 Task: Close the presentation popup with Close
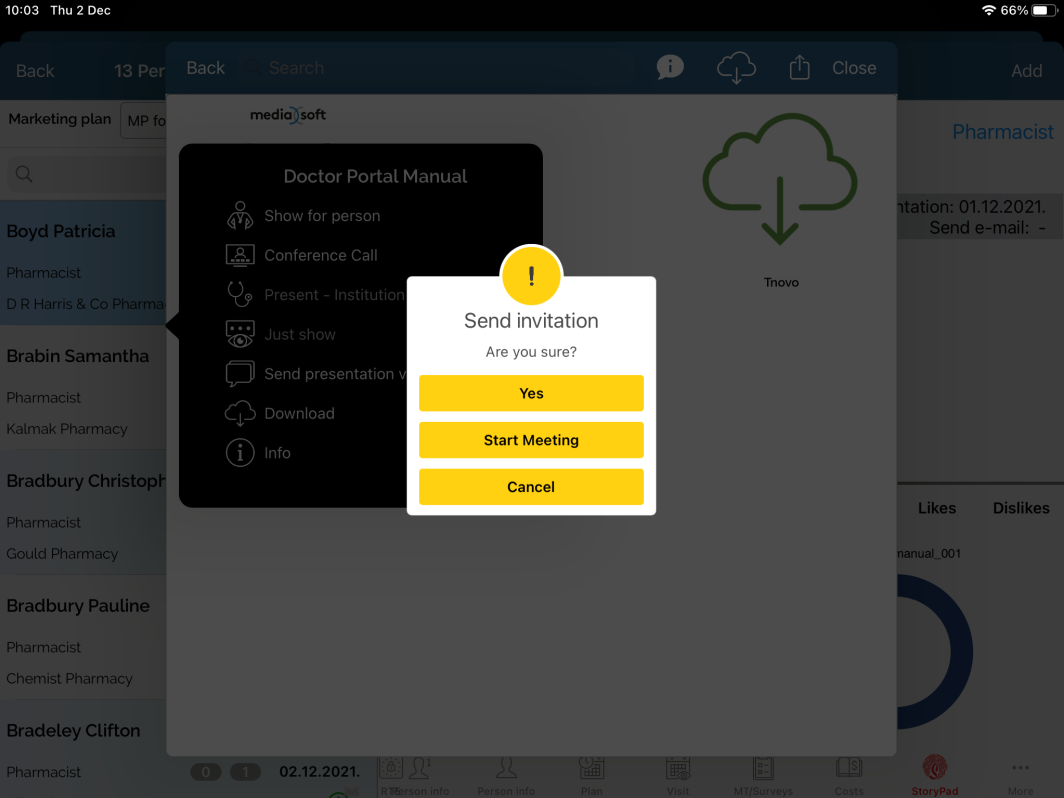point(854,68)
